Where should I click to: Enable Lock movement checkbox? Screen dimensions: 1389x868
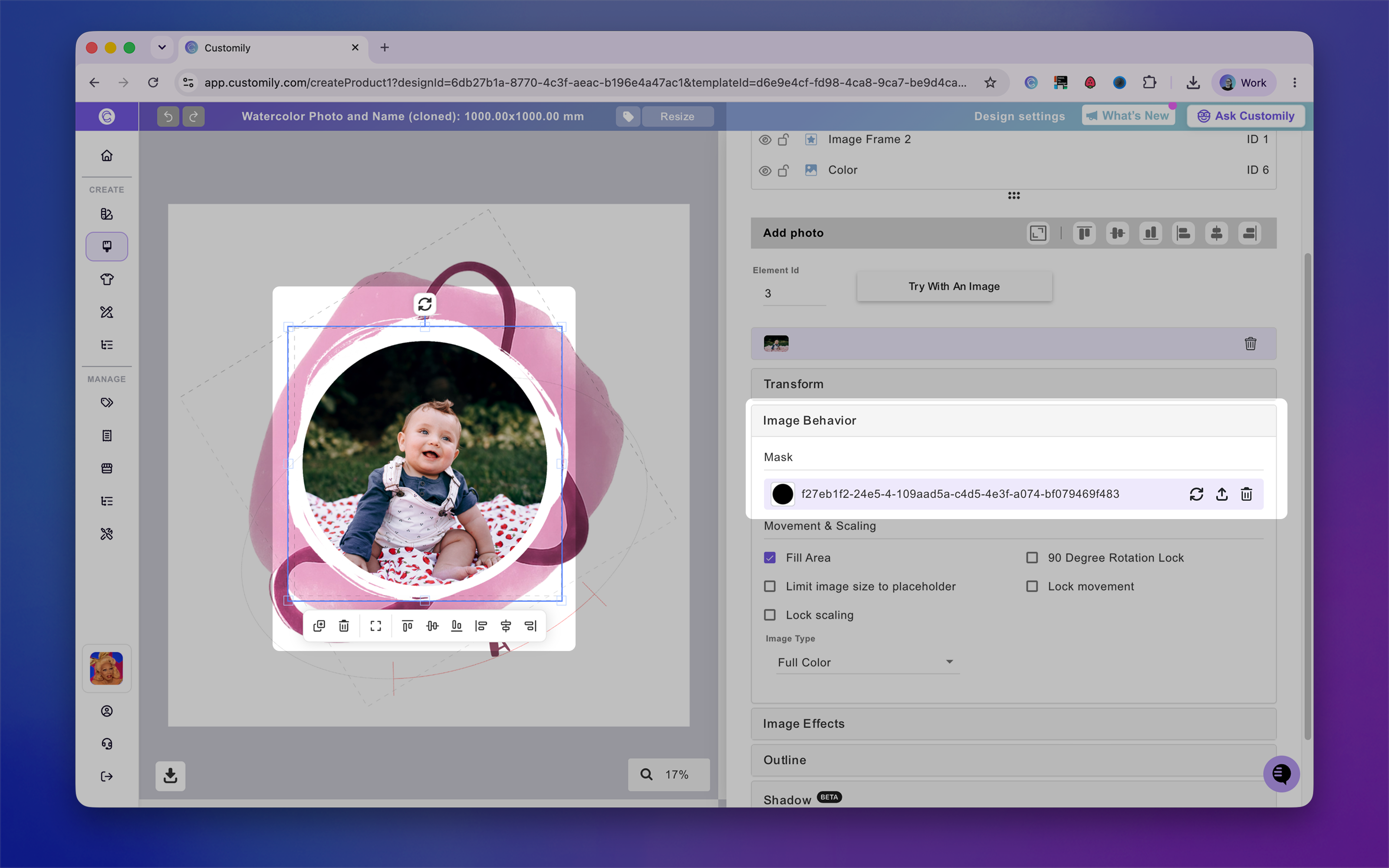(1031, 586)
